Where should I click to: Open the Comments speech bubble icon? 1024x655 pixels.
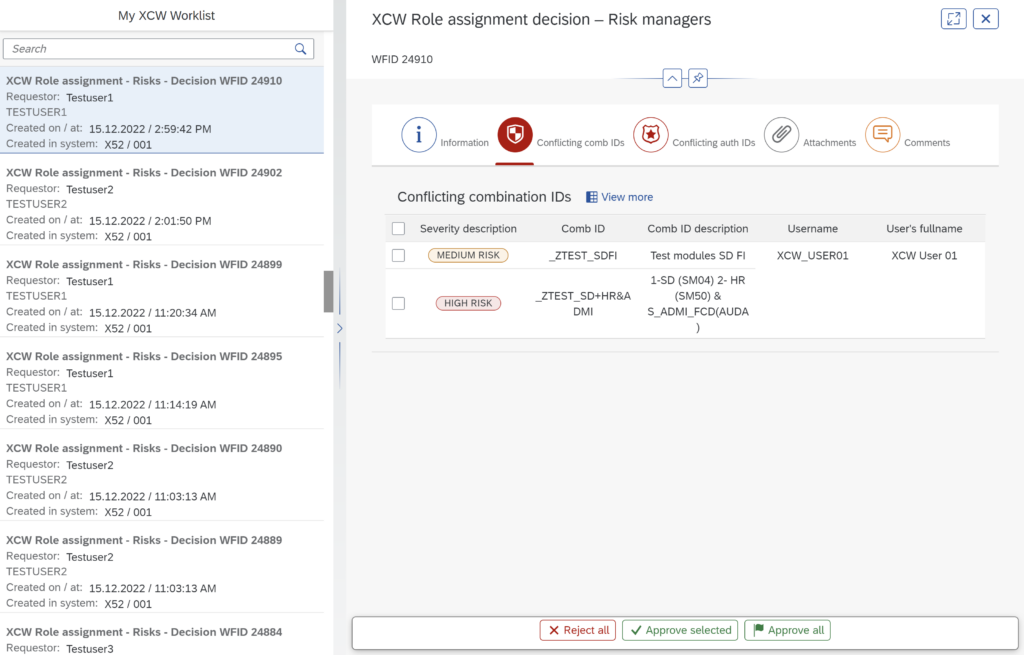pyautogui.click(x=882, y=135)
